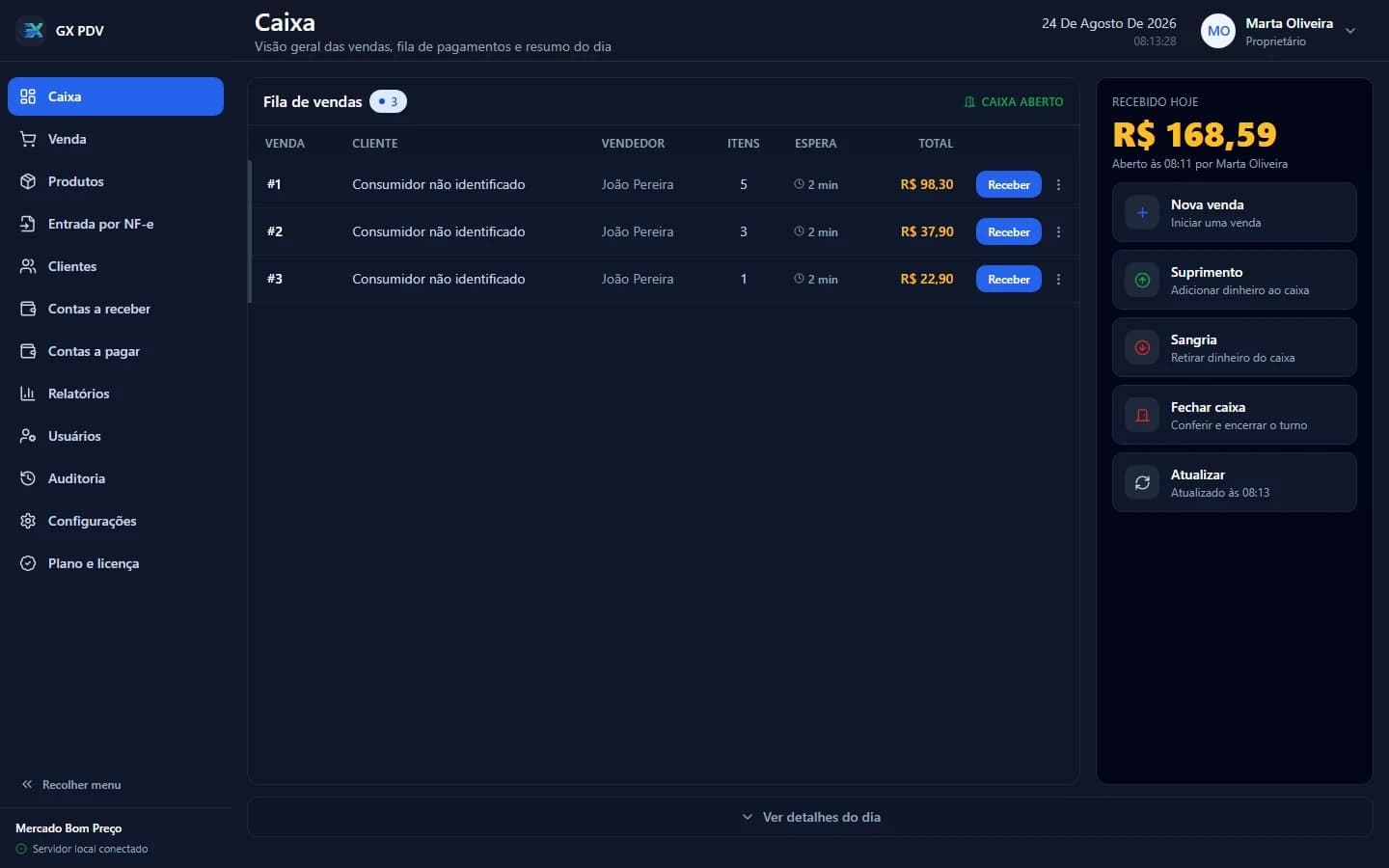Go to the Venda menu label
This screenshot has width=1389, height=868.
pos(68,139)
